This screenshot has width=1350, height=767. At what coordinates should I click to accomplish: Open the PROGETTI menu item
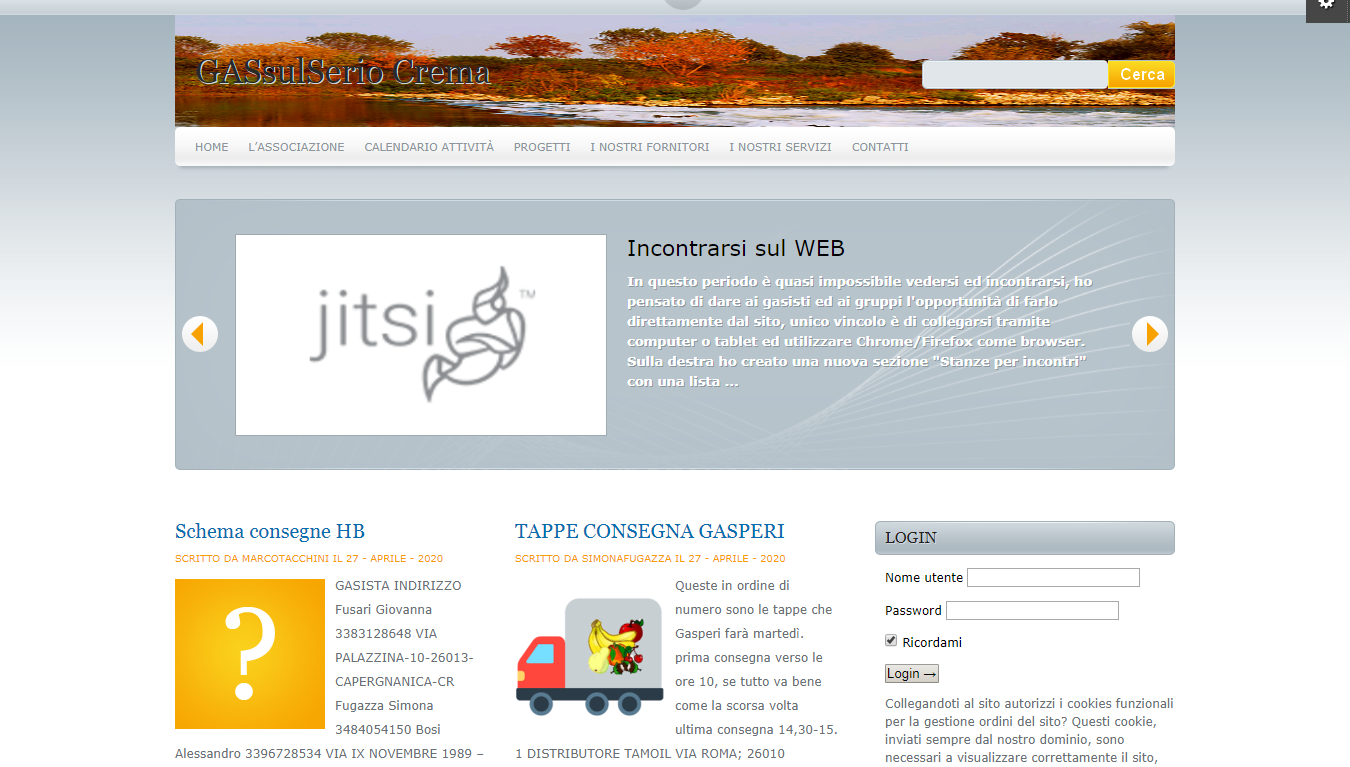(542, 147)
